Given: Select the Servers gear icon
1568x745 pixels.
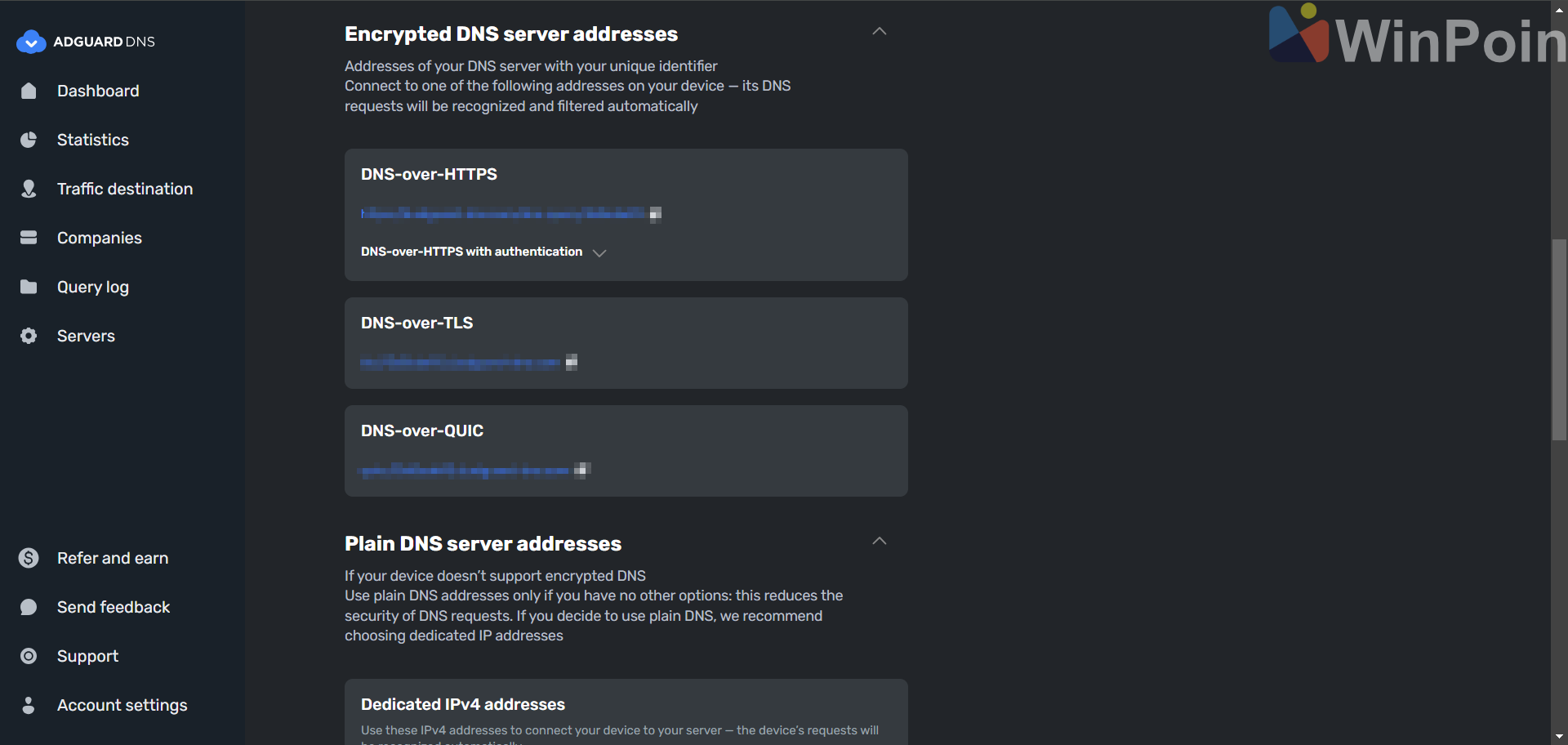Looking at the screenshot, I should [29, 336].
